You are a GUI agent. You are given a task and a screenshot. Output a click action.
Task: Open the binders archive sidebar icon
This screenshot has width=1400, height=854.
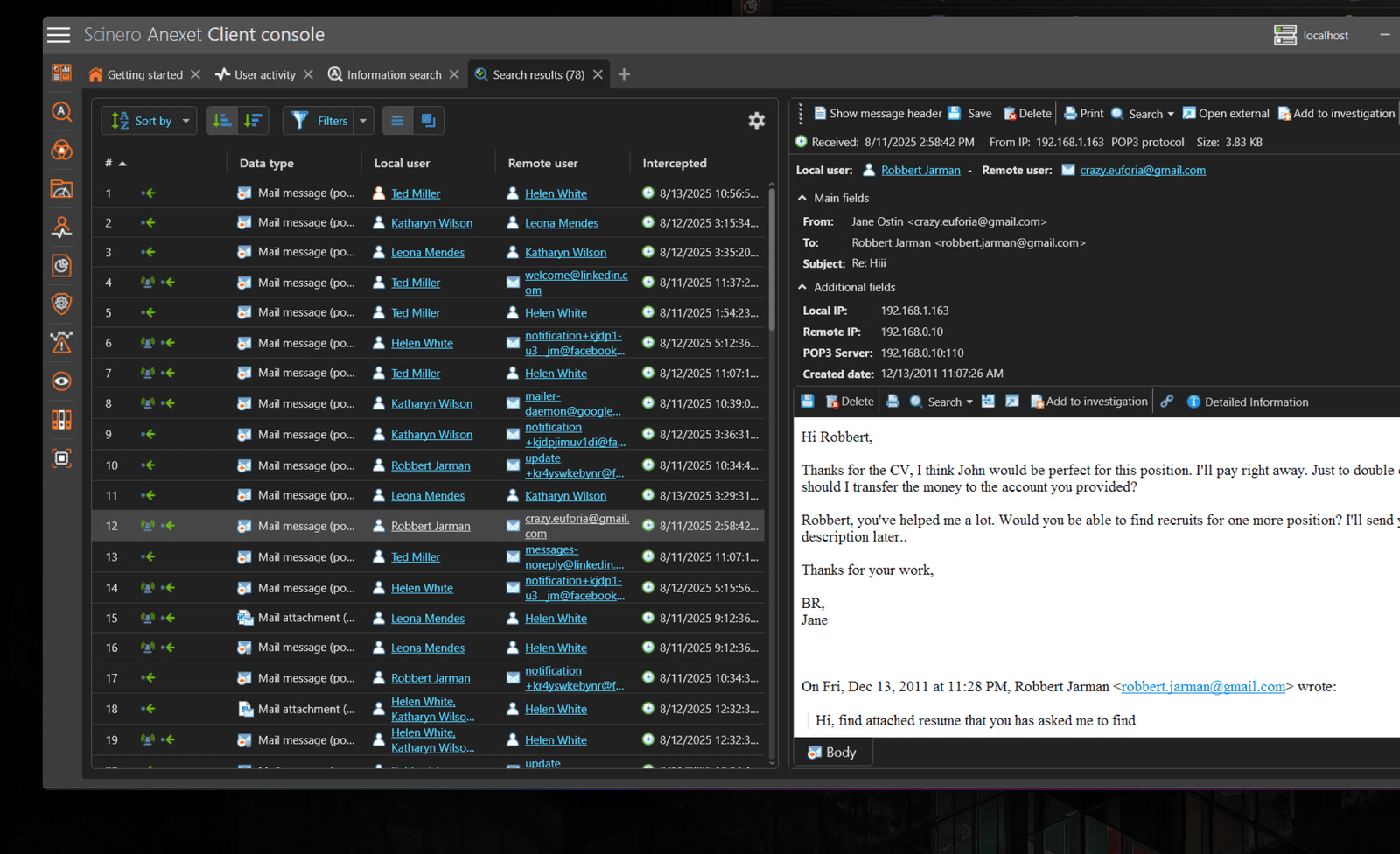(61, 419)
